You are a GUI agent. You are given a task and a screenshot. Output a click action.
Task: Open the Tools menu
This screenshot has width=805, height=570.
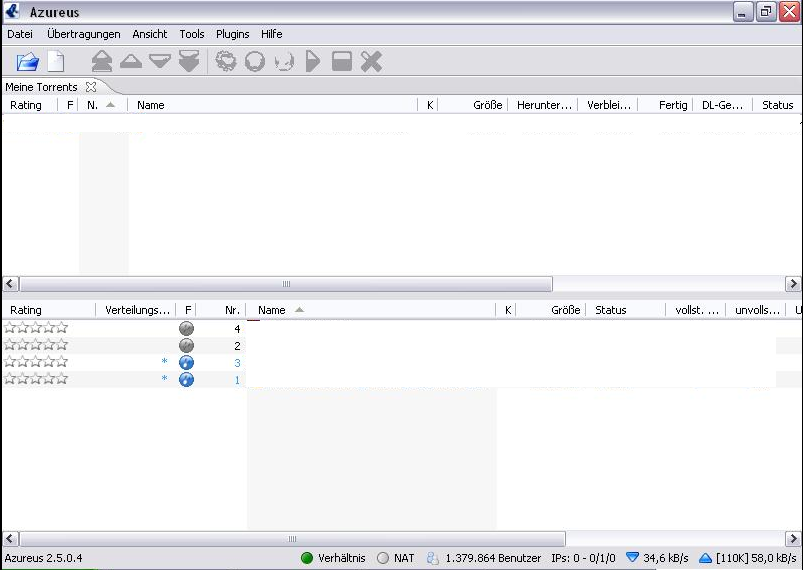coord(192,34)
